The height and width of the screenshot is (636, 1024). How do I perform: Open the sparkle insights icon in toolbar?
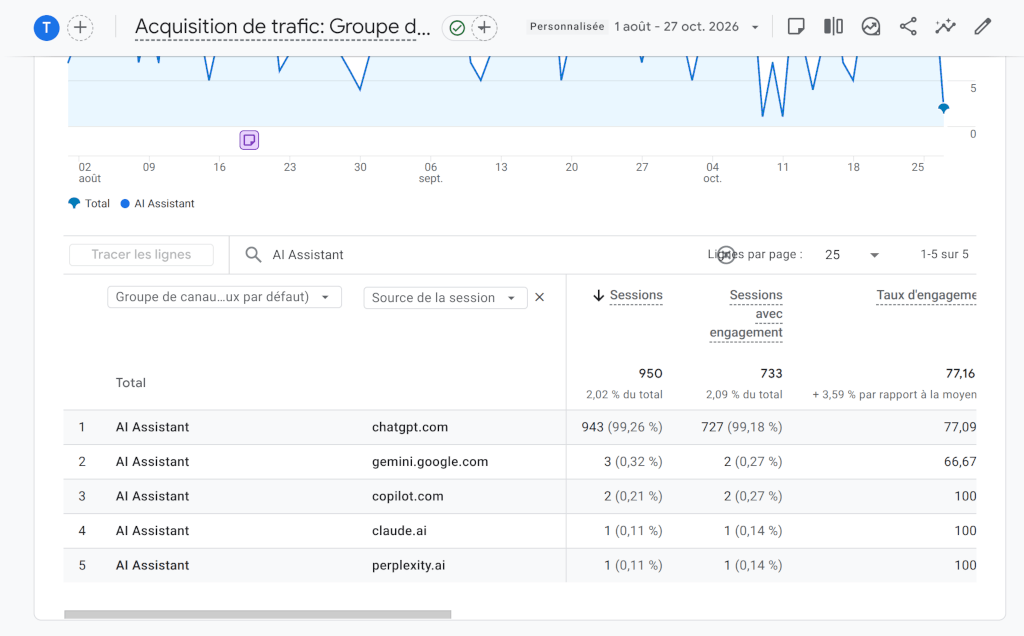(945, 27)
